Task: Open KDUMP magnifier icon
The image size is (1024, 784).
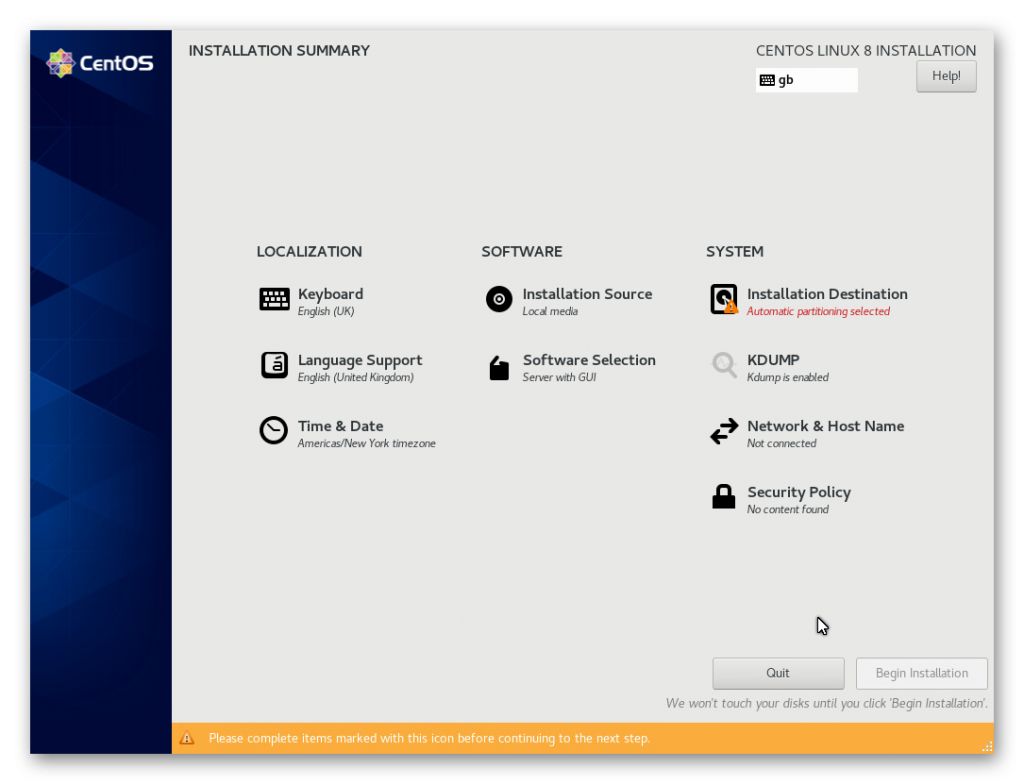Action: click(x=724, y=365)
